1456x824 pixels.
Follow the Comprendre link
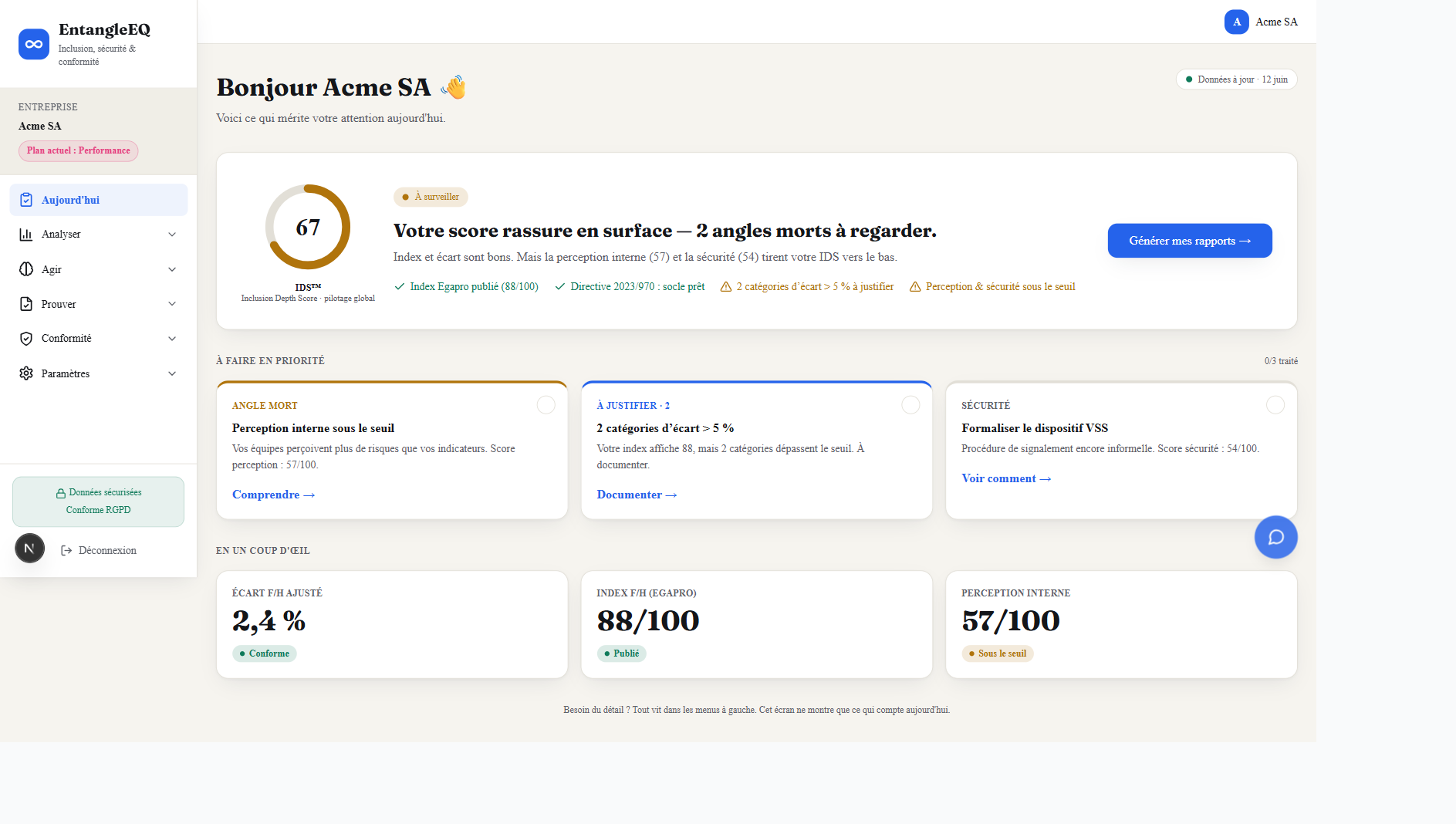pos(273,495)
